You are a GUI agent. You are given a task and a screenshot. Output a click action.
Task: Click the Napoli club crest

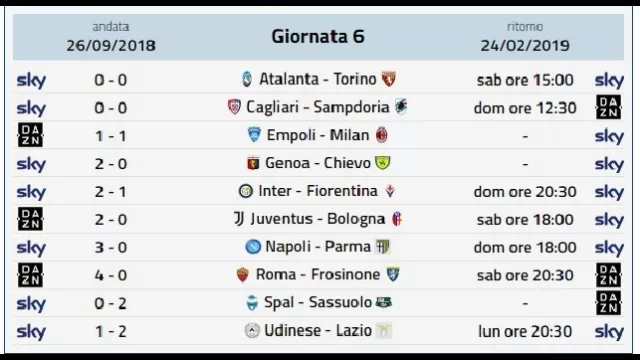(x=253, y=247)
